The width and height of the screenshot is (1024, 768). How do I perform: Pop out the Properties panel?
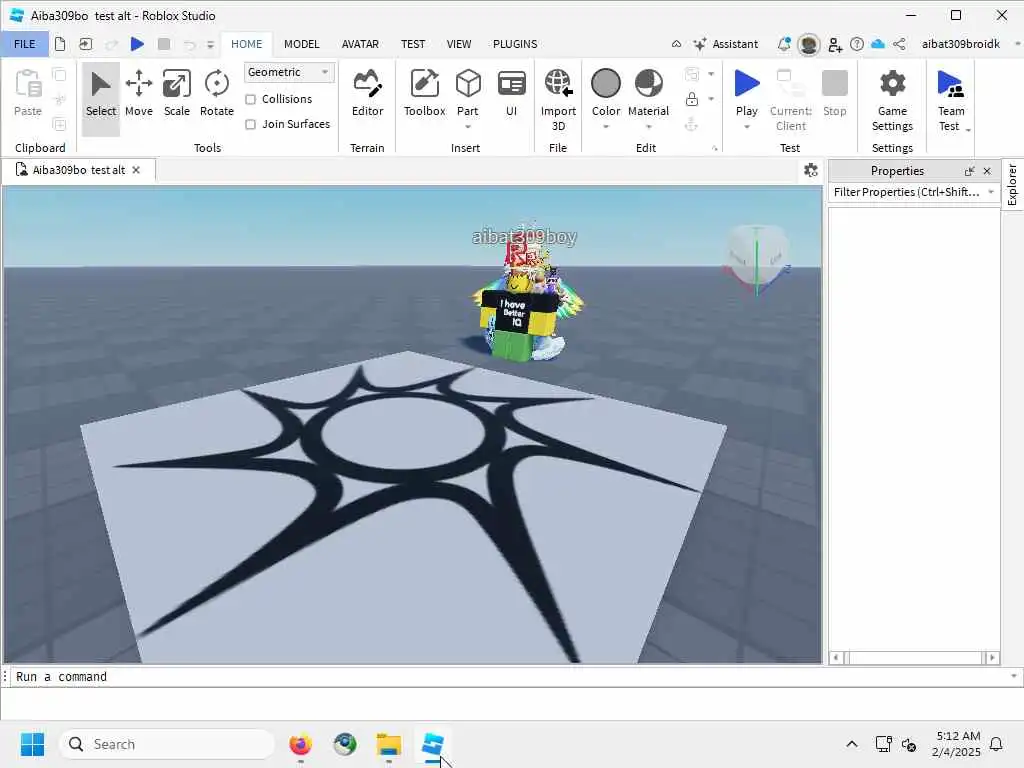pyautogui.click(x=969, y=171)
